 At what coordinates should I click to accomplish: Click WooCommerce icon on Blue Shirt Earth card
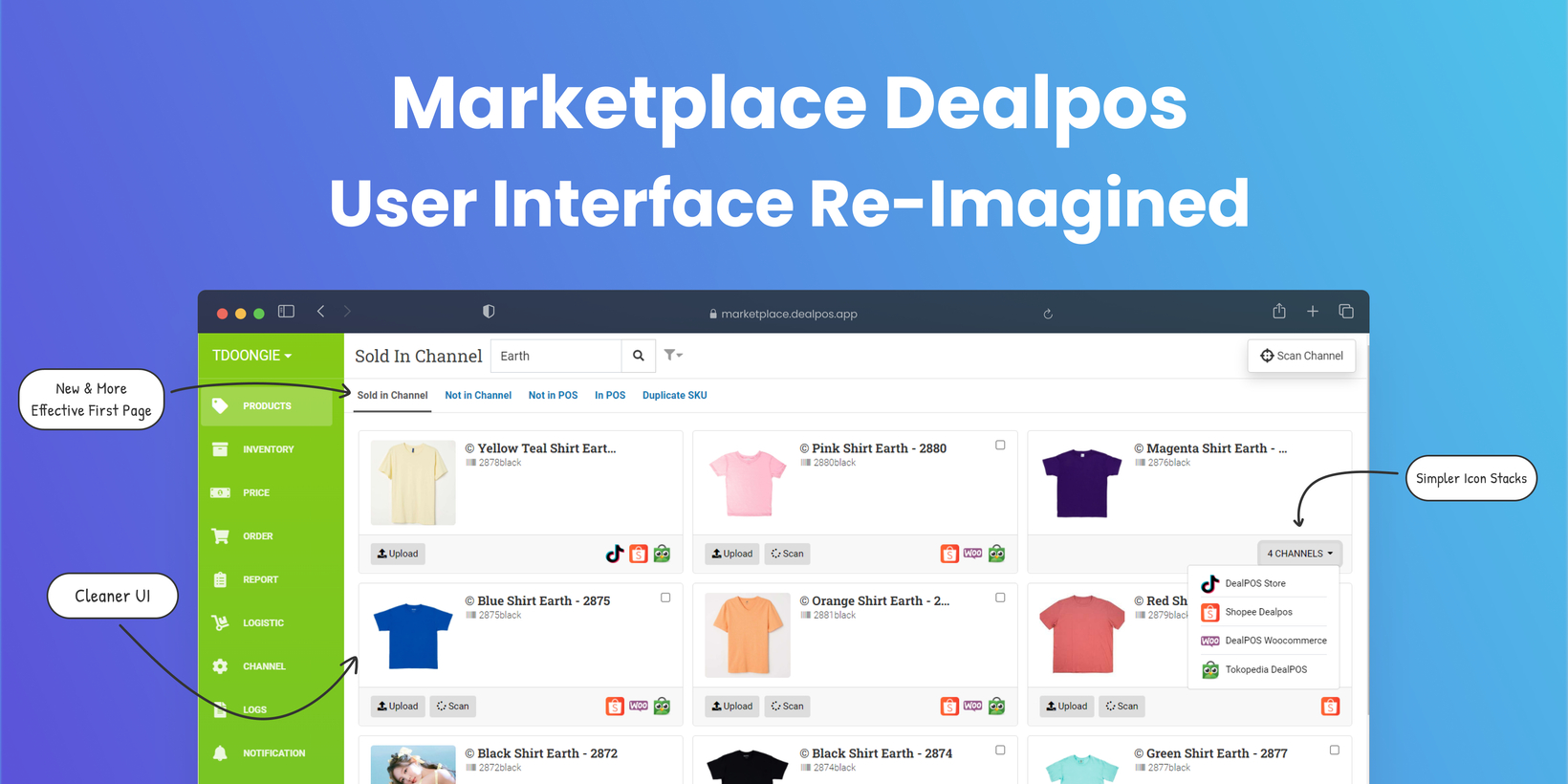tap(639, 706)
